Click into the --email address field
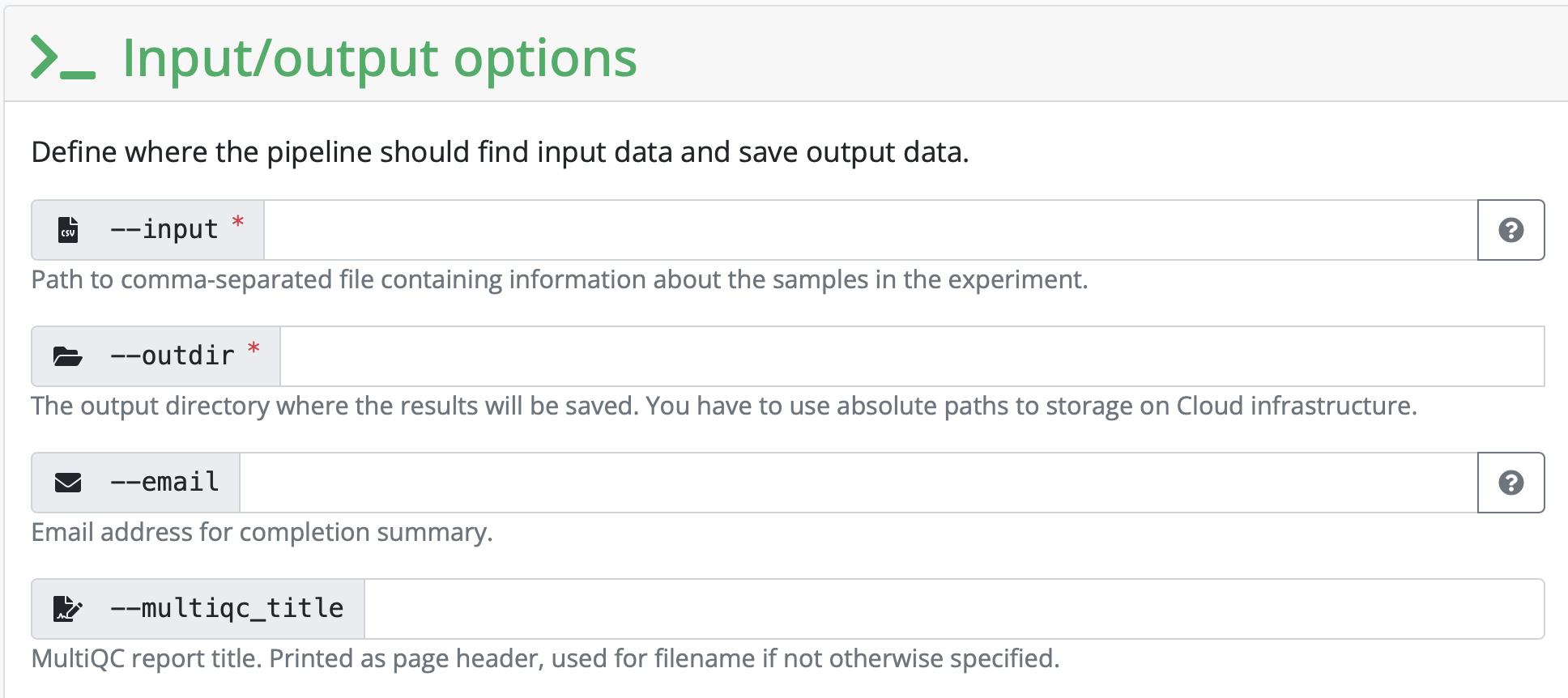The image size is (1568, 698). [x=859, y=483]
